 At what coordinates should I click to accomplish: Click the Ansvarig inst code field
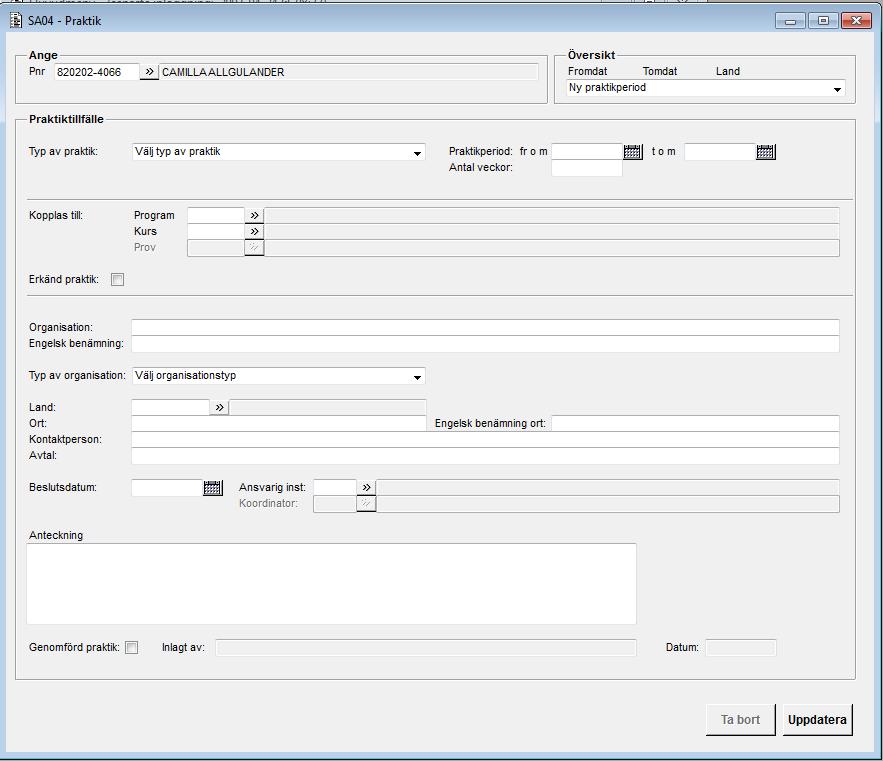pos(335,487)
